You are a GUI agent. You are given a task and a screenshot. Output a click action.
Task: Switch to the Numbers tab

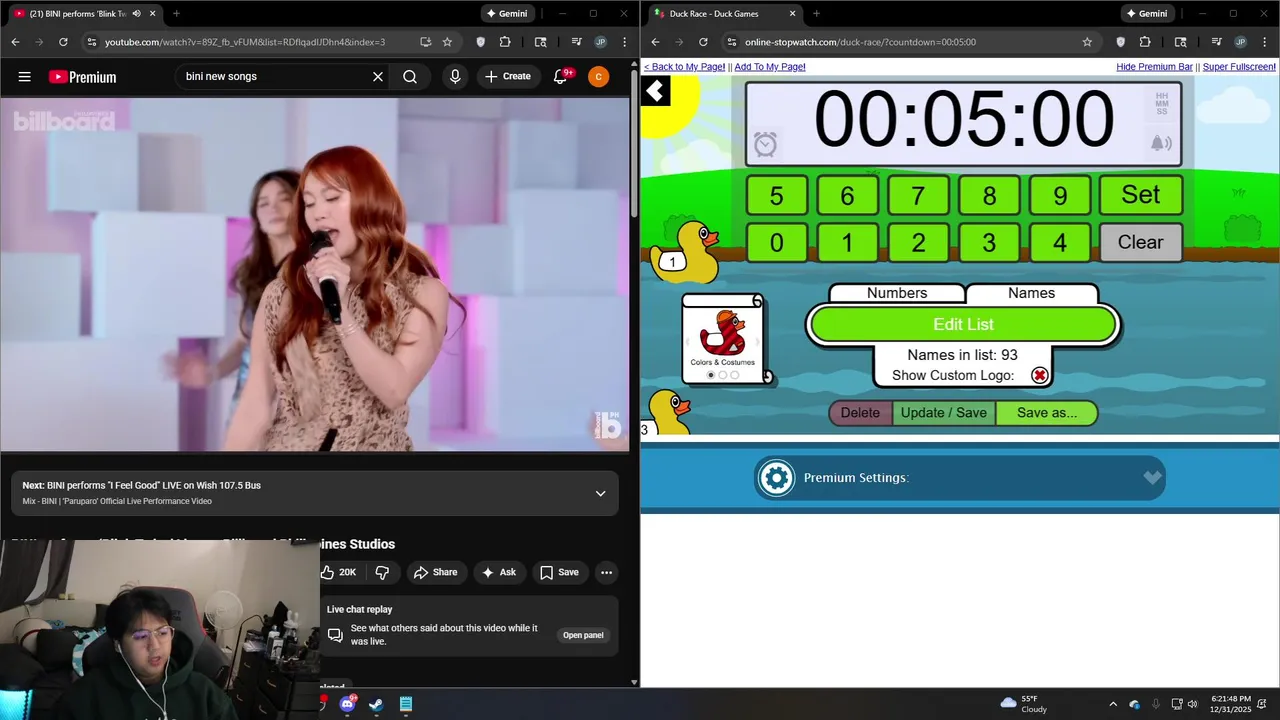pyautogui.click(x=897, y=293)
